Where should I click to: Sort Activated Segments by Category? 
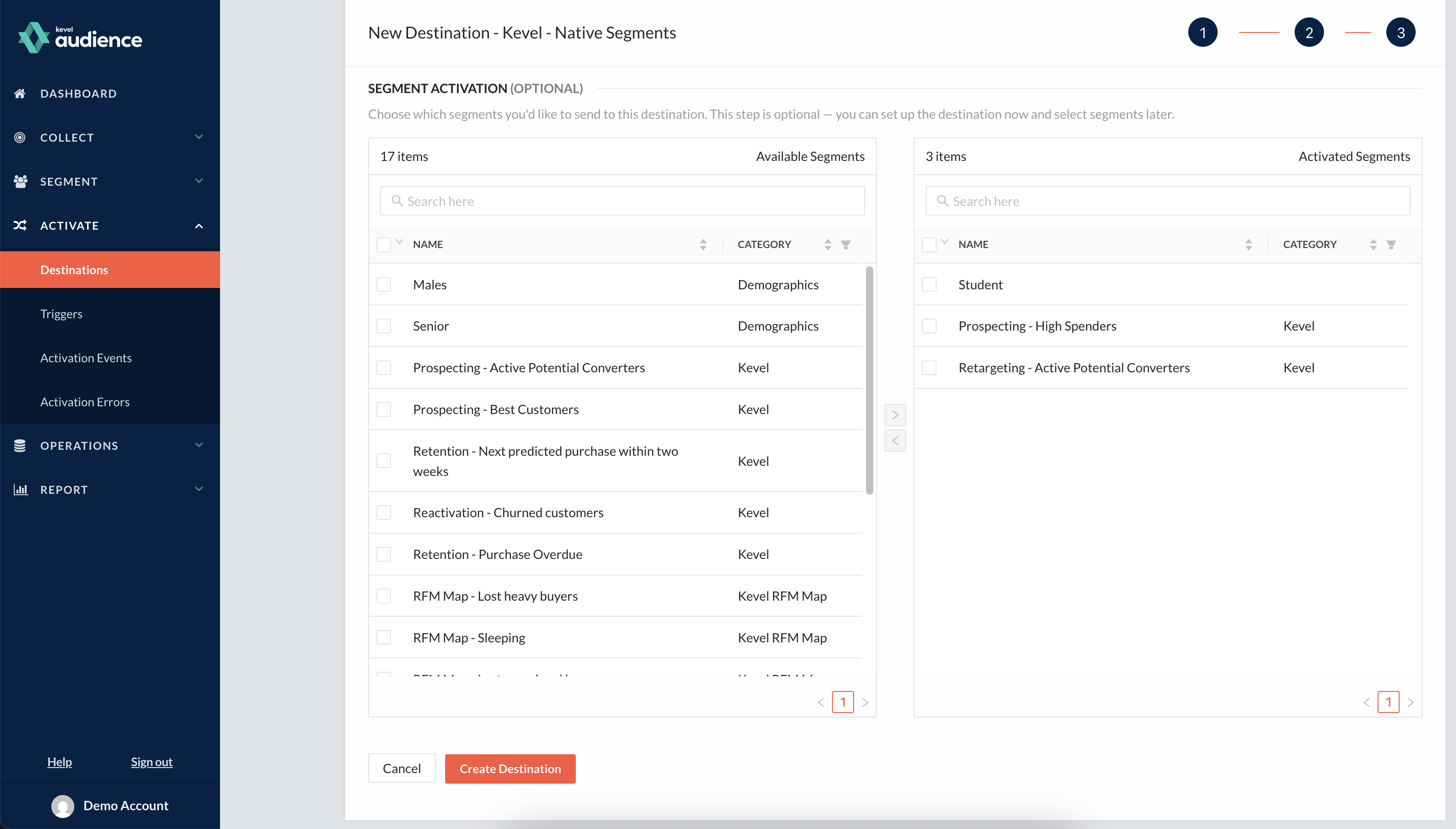pos(1373,244)
